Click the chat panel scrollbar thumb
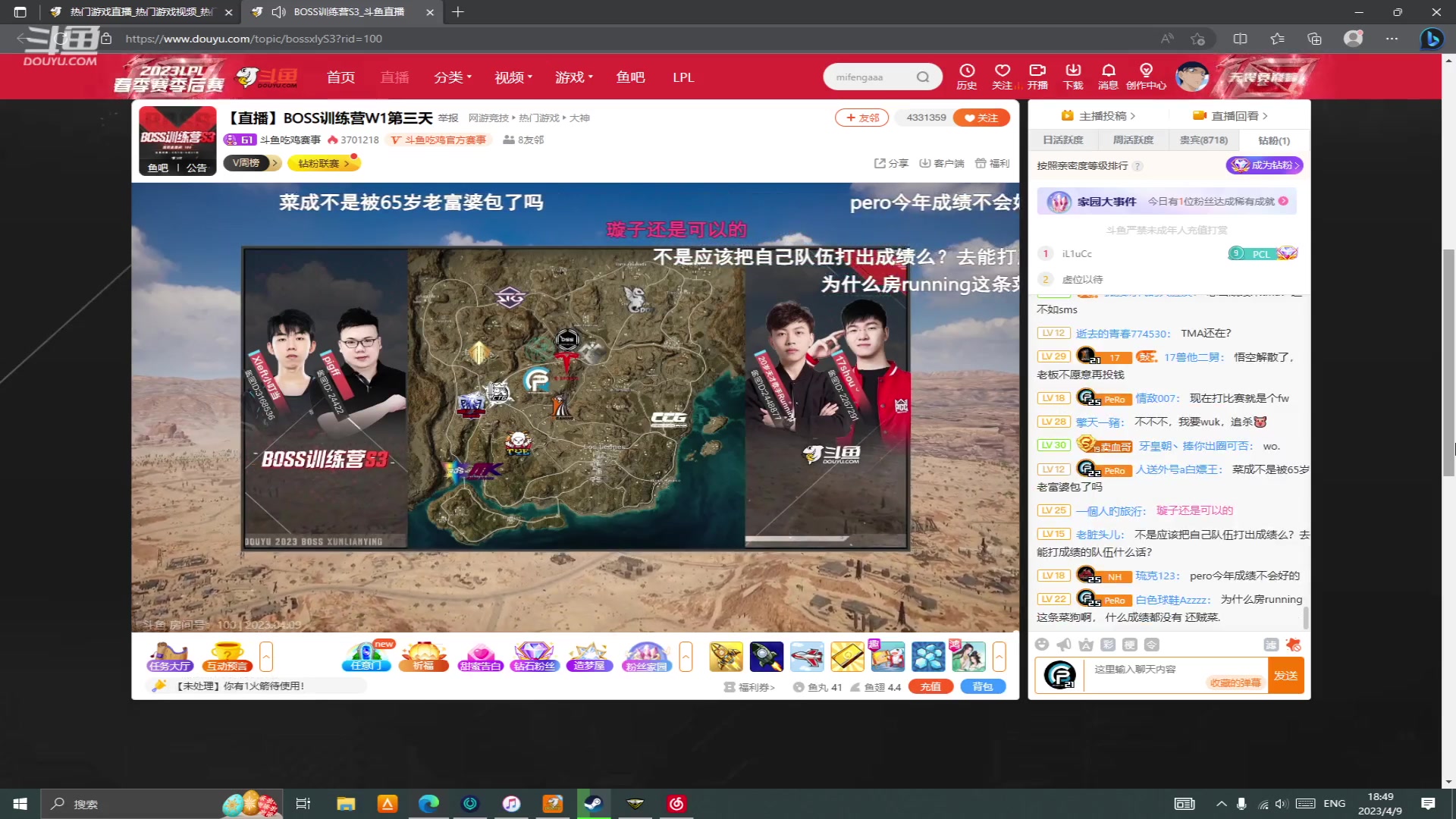This screenshot has height=819, width=1456. click(x=1306, y=617)
